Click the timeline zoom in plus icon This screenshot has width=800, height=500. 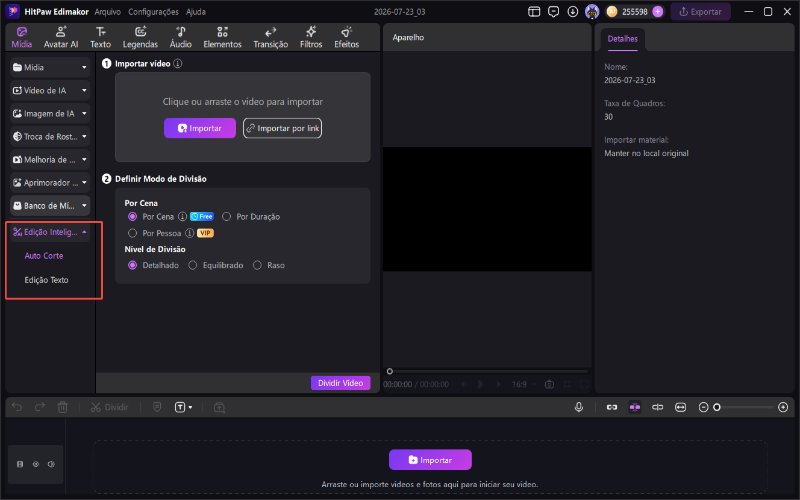point(783,407)
